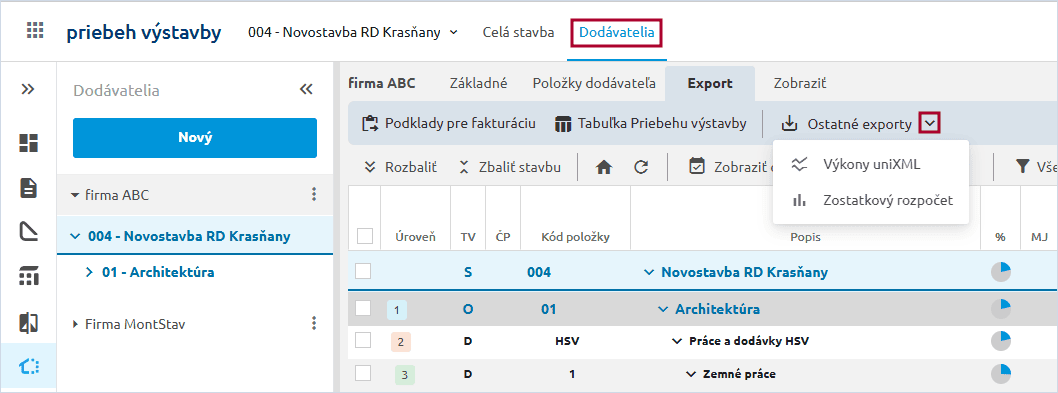Open options menu for firma ABC

[x=314, y=195]
